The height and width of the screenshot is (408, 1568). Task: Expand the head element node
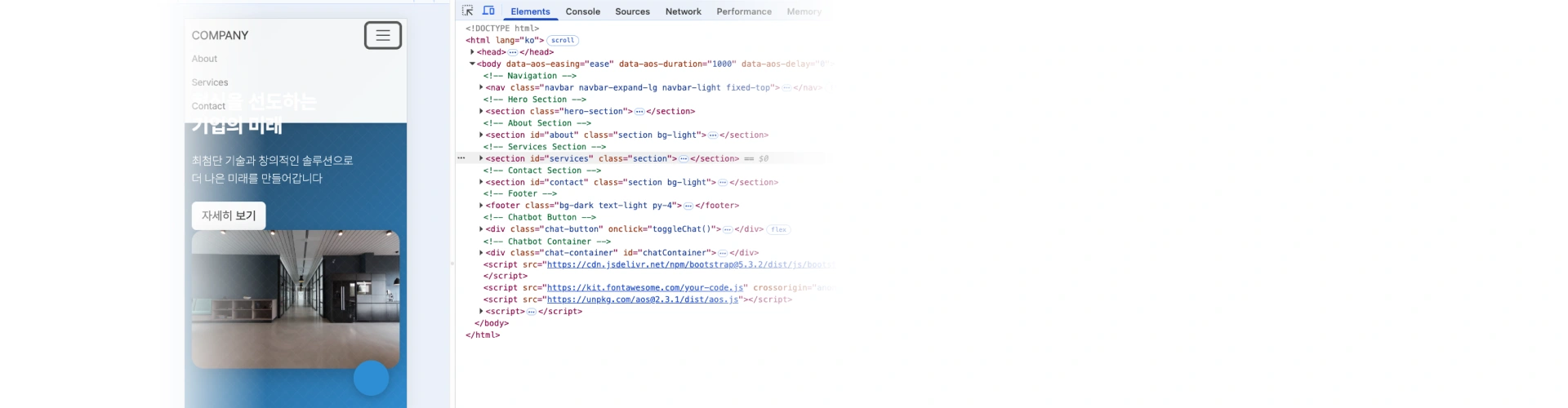[x=473, y=52]
